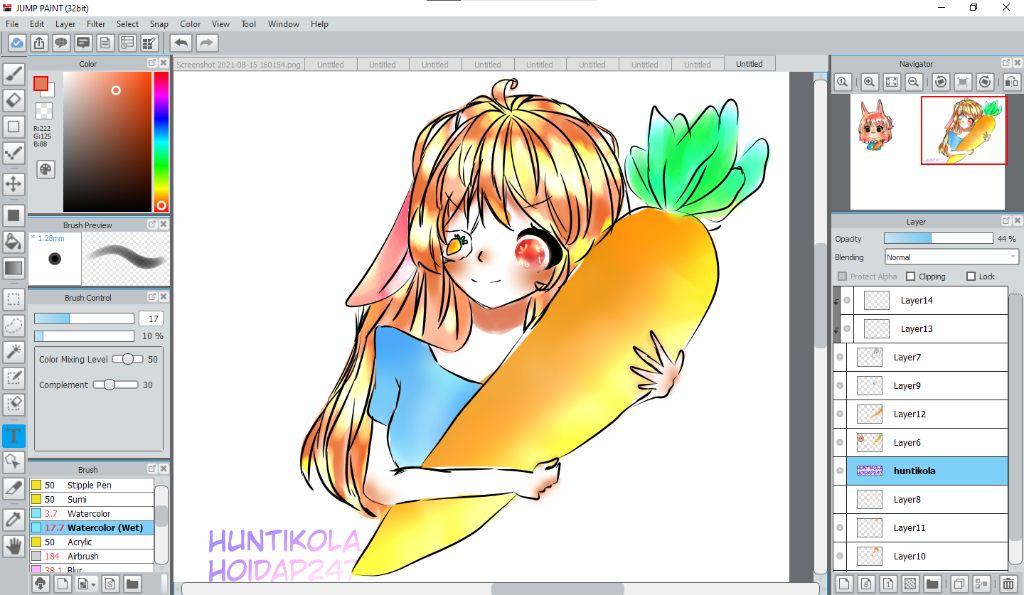The height and width of the screenshot is (595, 1024).
Task: Select the Layer8 layer
Action: click(927, 500)
